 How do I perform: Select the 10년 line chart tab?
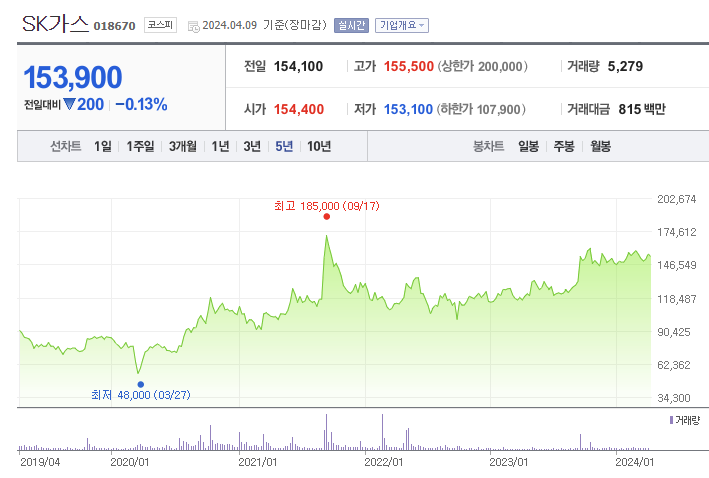coord(319,146)
